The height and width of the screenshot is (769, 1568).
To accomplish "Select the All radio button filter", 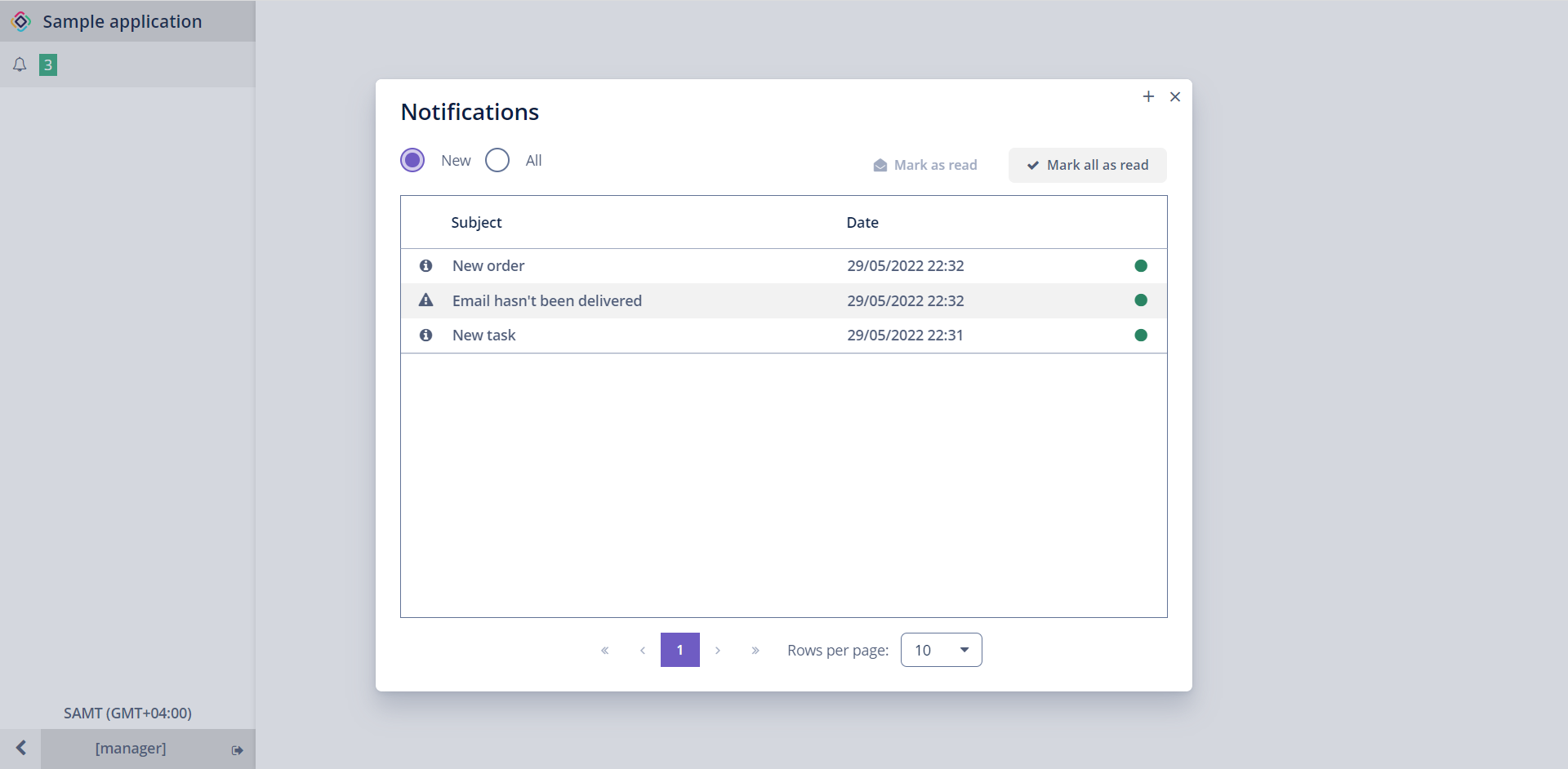I will tap(497, 160).
